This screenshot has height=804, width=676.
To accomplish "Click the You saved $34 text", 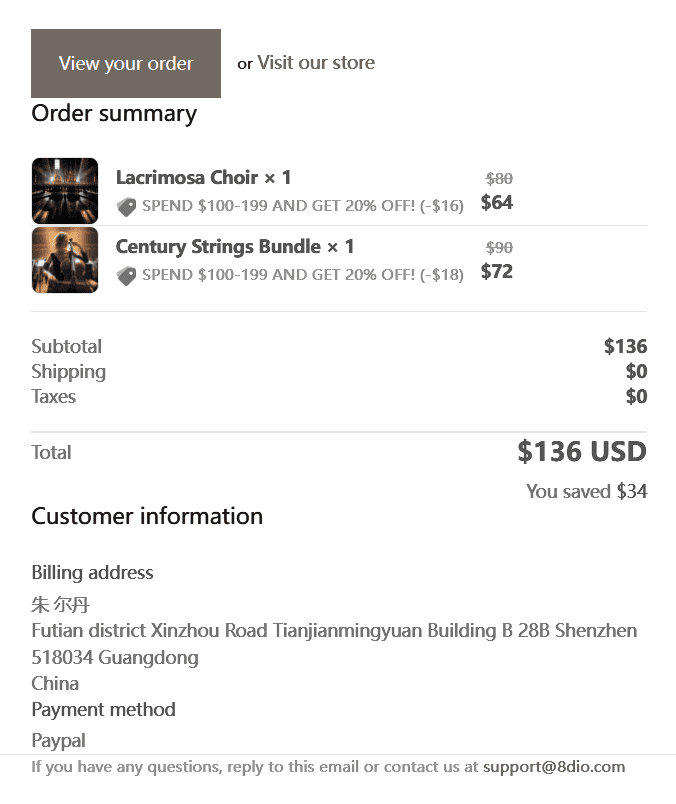I will tap(586, 491).
